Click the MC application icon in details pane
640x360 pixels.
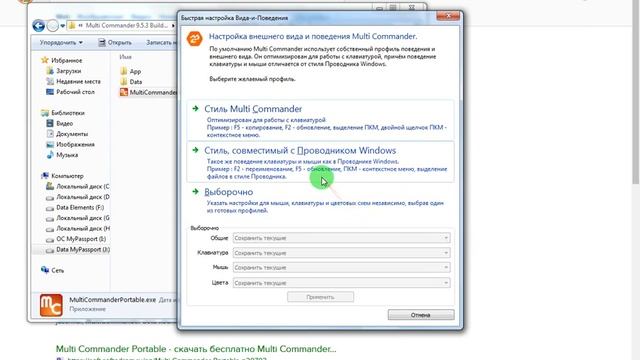51,305
